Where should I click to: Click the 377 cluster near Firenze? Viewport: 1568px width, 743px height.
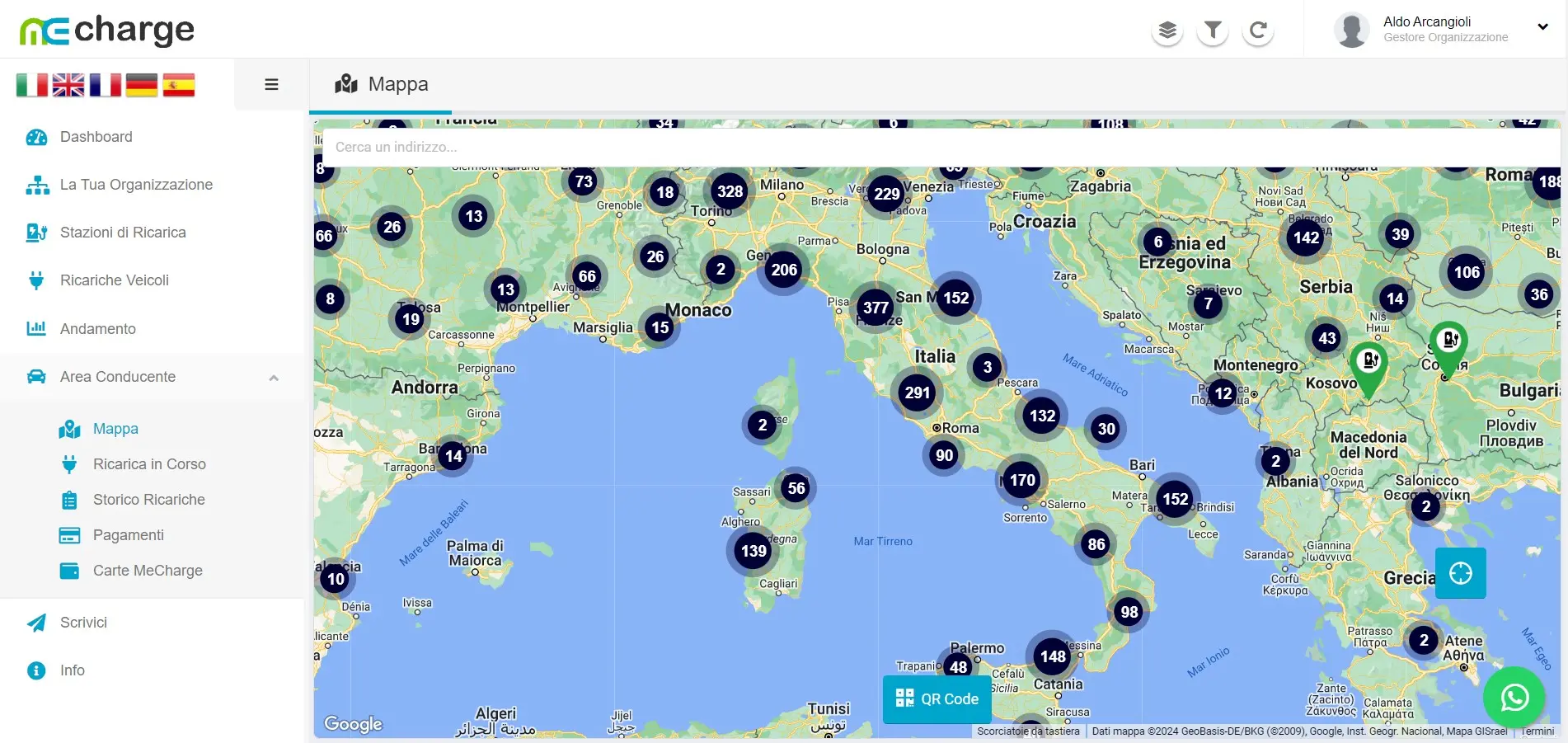876,308
